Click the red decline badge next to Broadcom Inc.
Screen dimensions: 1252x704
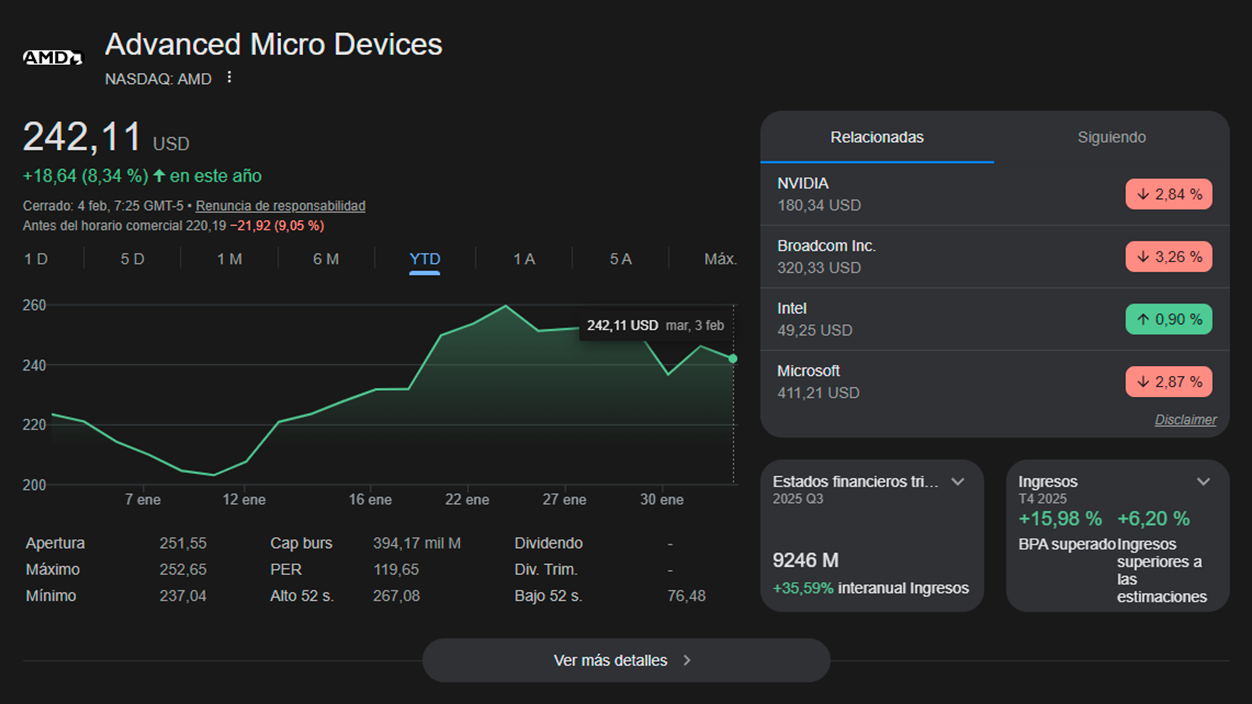click(x=1168, y=256)
